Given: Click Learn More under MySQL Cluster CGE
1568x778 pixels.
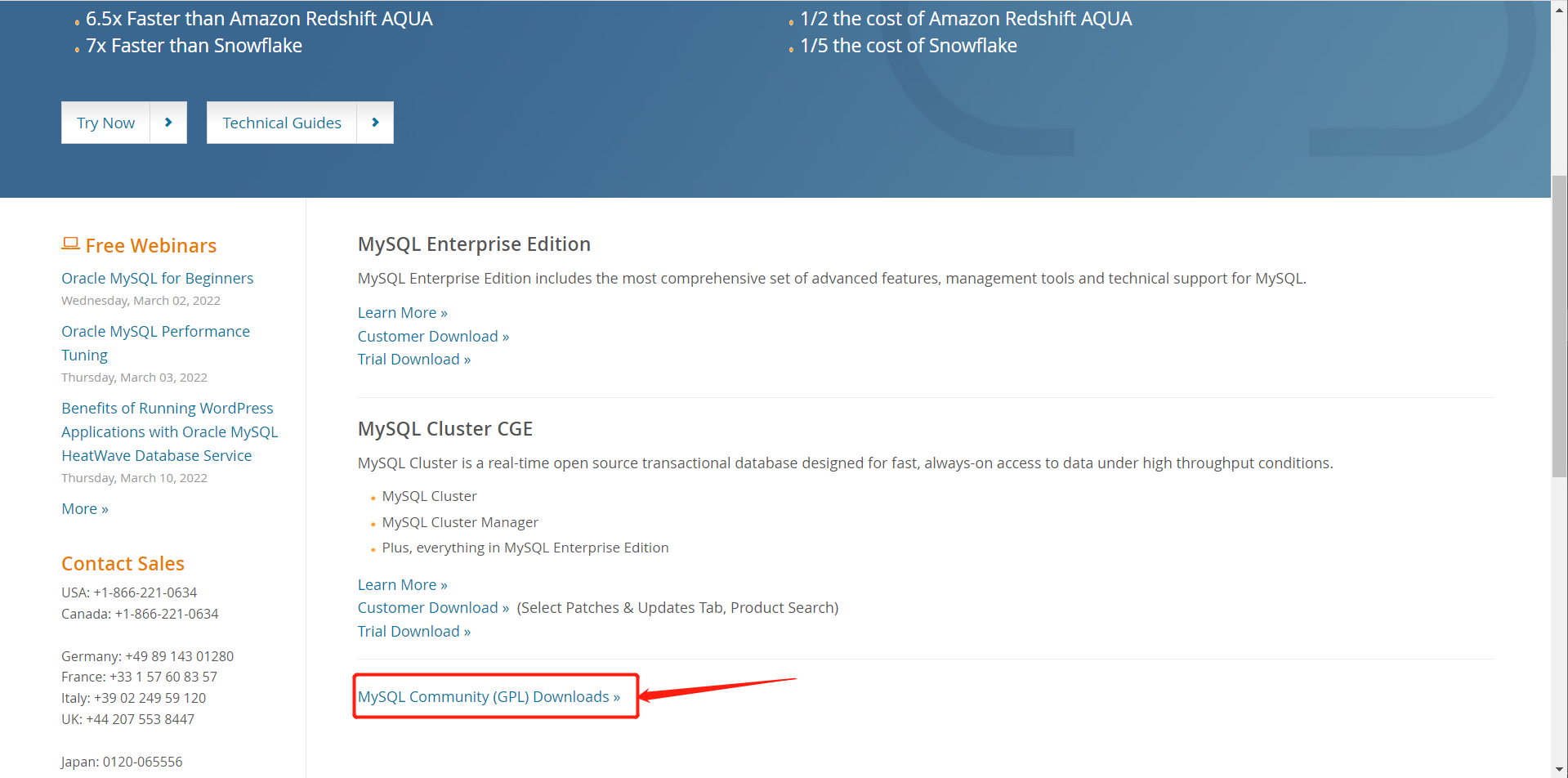Looking at the screenshot, I should tap(402, 585).
